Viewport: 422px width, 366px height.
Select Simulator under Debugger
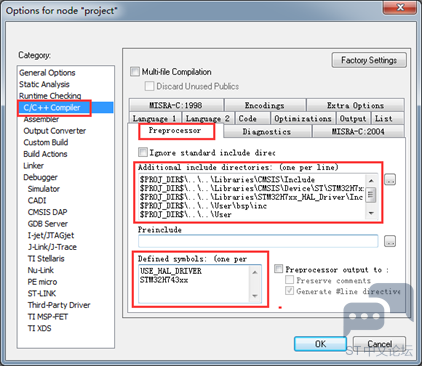click(44, 189)
